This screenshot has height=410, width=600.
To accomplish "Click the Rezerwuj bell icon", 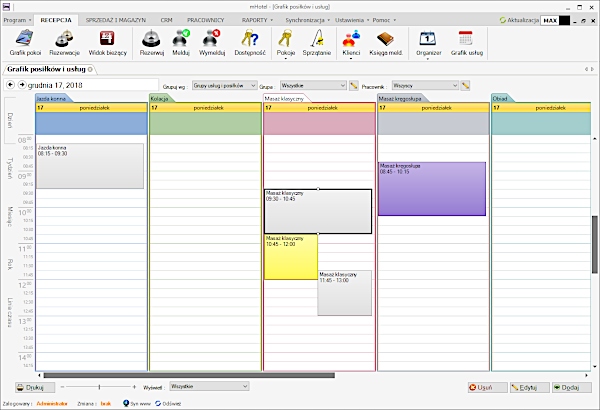I will 152,41.
